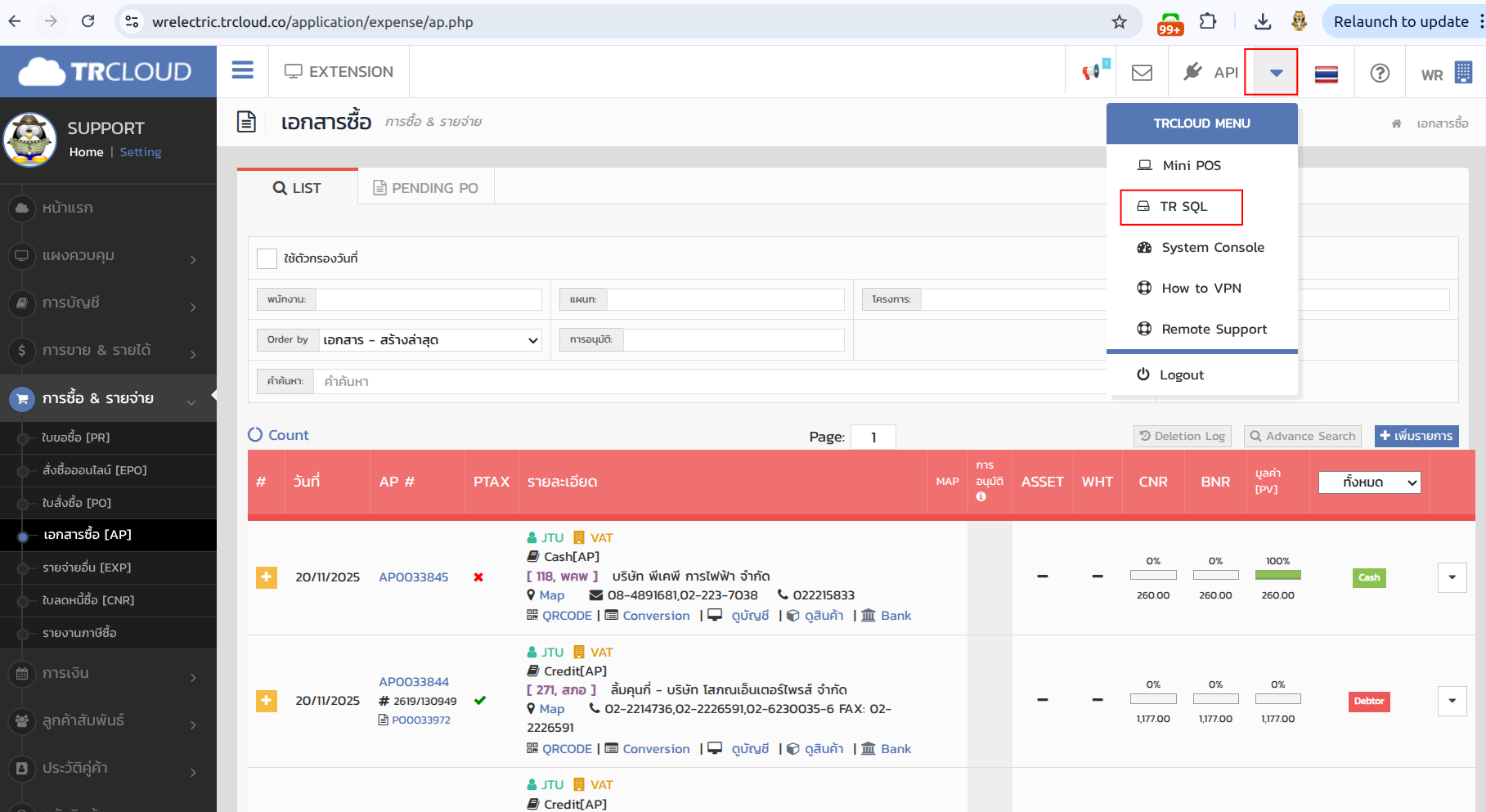Screen dimensions: 1486x812
Task: Open the announcements megaphone icon
Action: click(x=1093, y=72)
